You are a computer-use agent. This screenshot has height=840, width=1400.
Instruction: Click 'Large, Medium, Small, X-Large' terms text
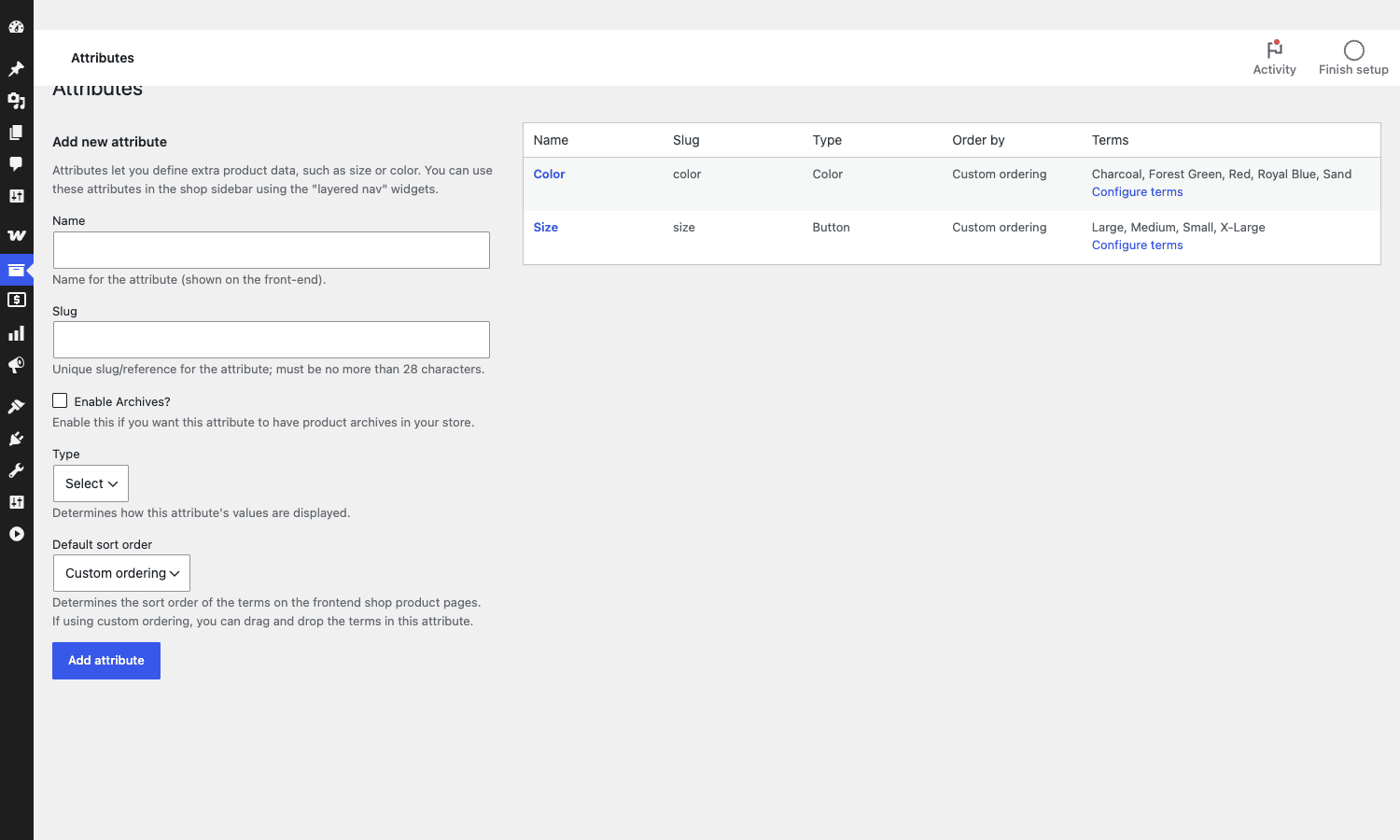coord(1179,228)
